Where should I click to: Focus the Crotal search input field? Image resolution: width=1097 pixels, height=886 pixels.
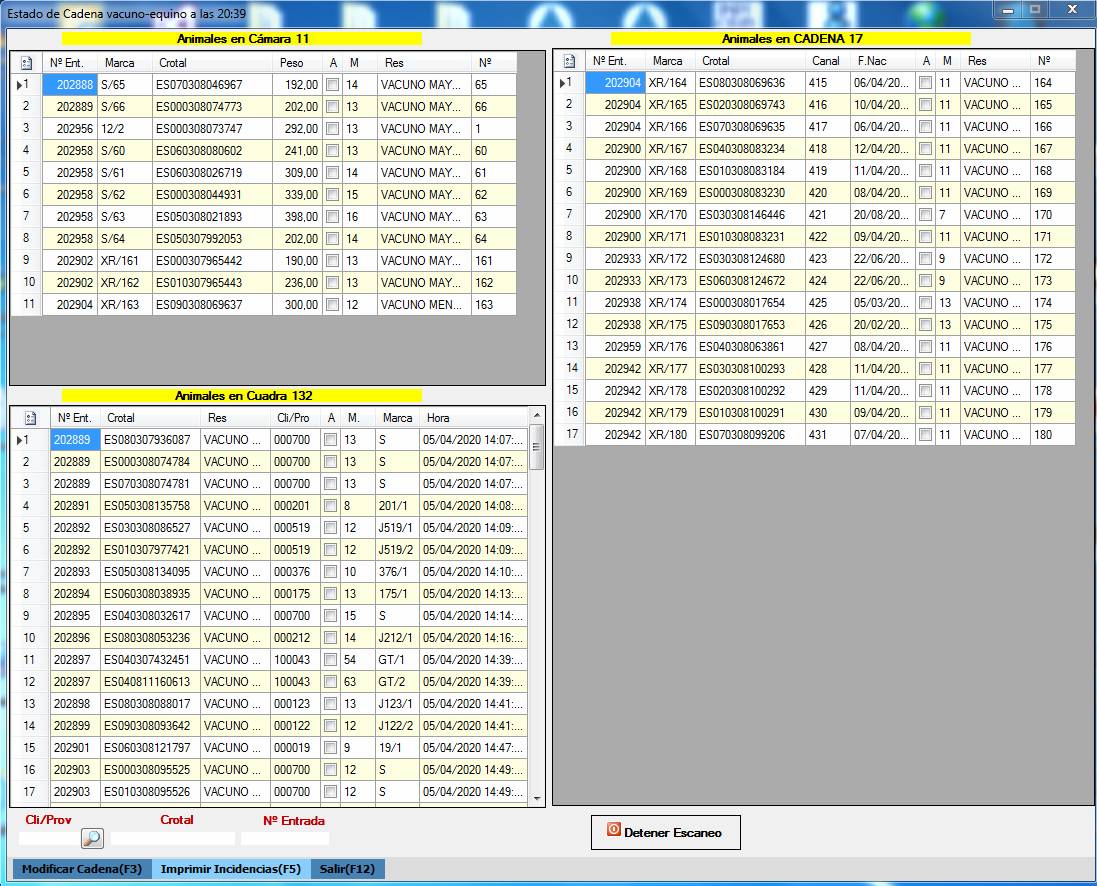click(172, 839)
